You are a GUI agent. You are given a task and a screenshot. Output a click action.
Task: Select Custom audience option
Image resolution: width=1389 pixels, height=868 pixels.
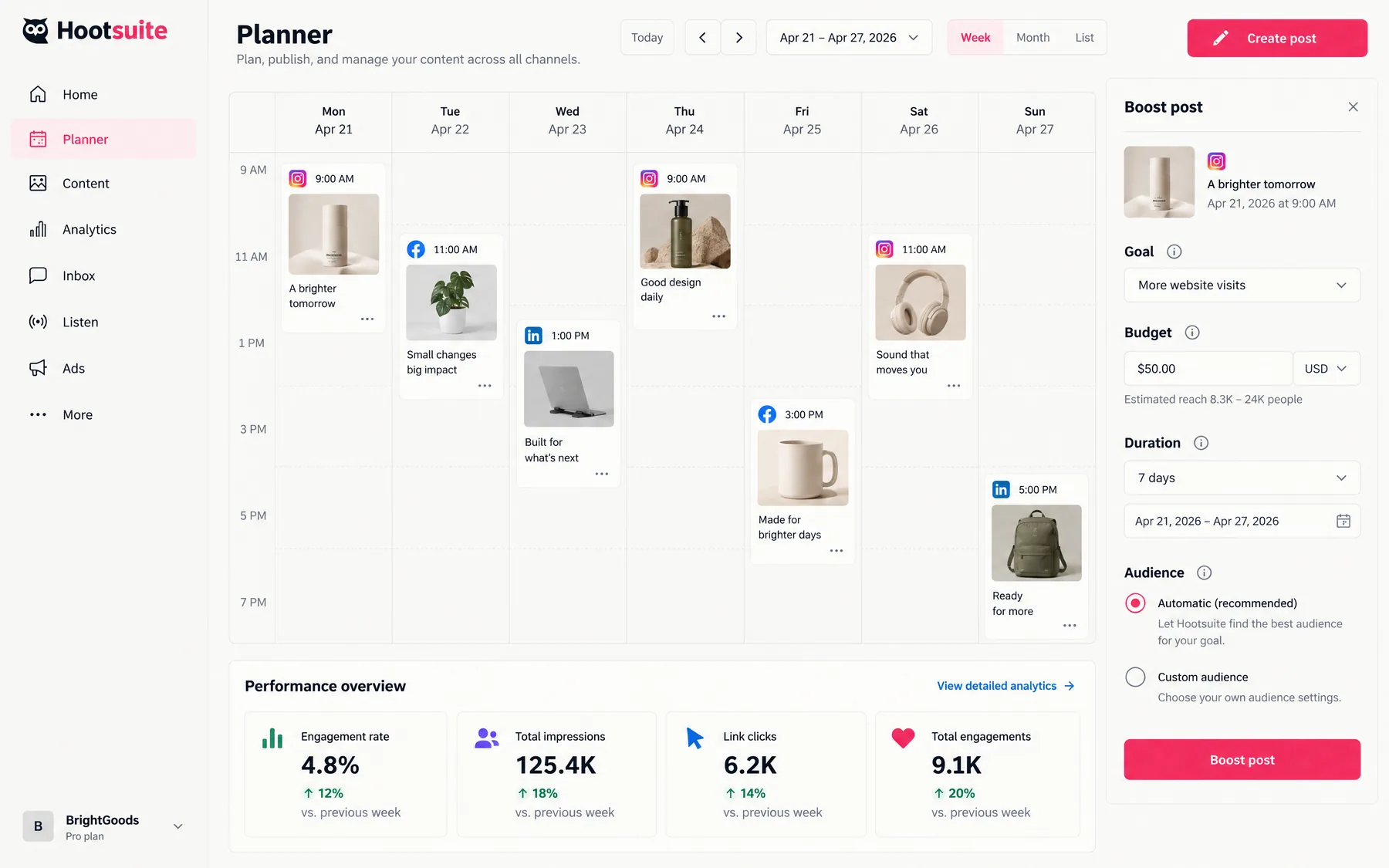click(1135, 677)
